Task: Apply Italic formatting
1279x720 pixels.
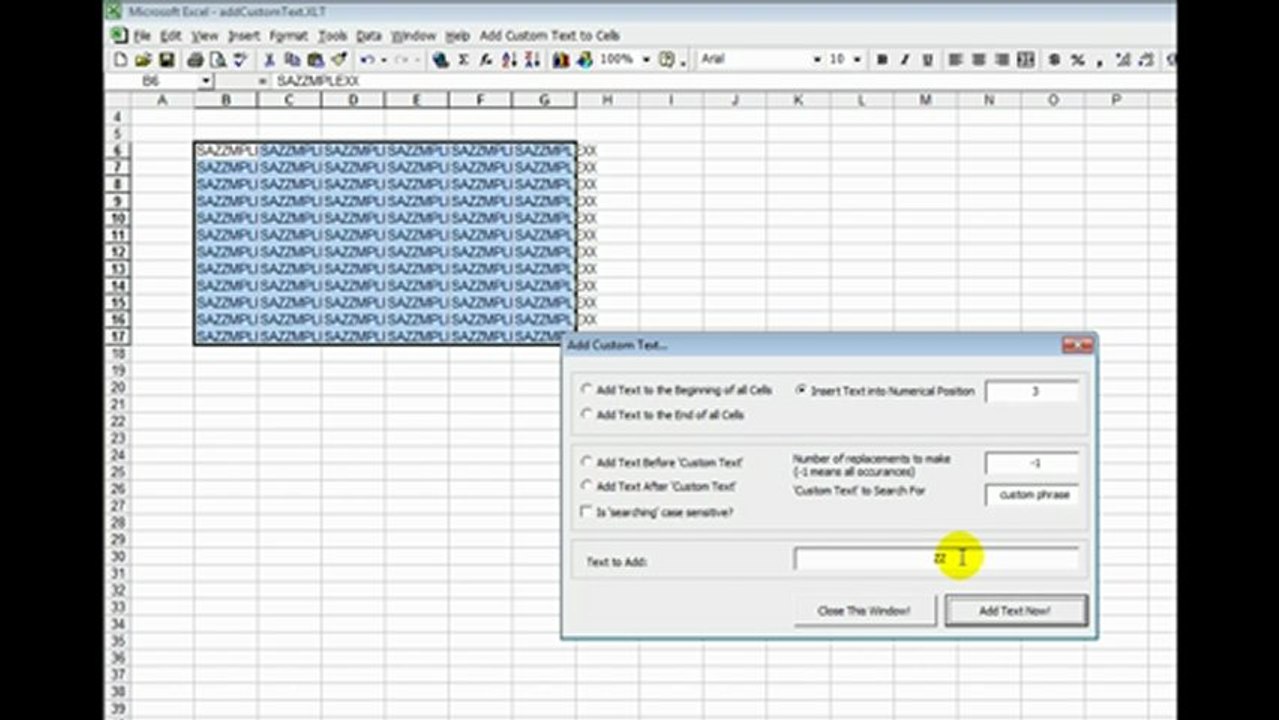Action: point(905,60)
